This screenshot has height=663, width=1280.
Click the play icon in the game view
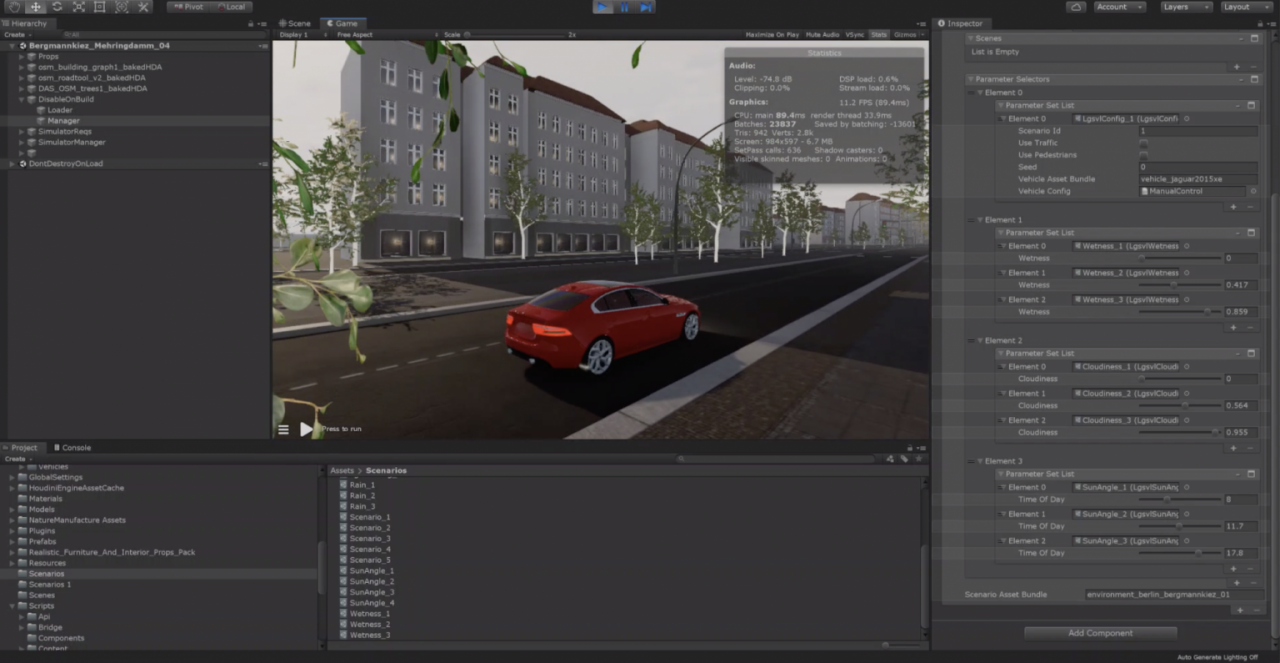306,429
